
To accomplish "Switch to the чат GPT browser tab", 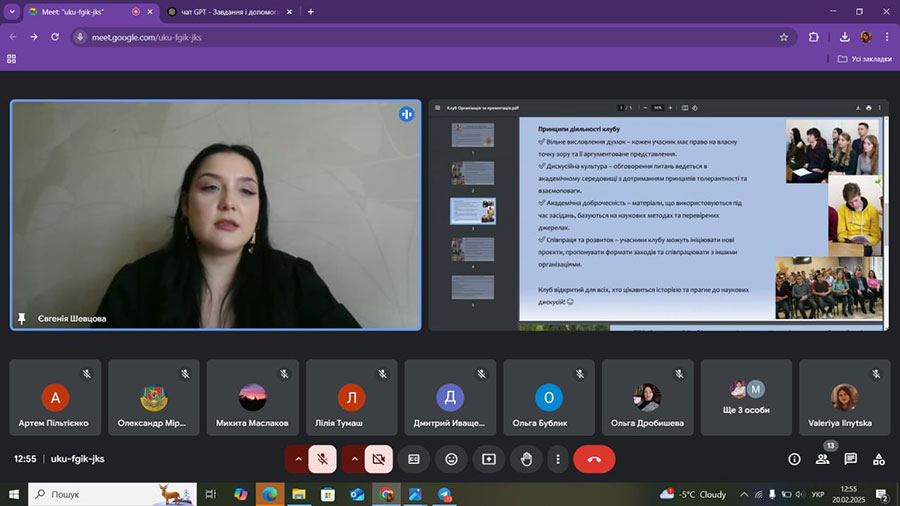I will pyautogui.click(x=230, y=11).
